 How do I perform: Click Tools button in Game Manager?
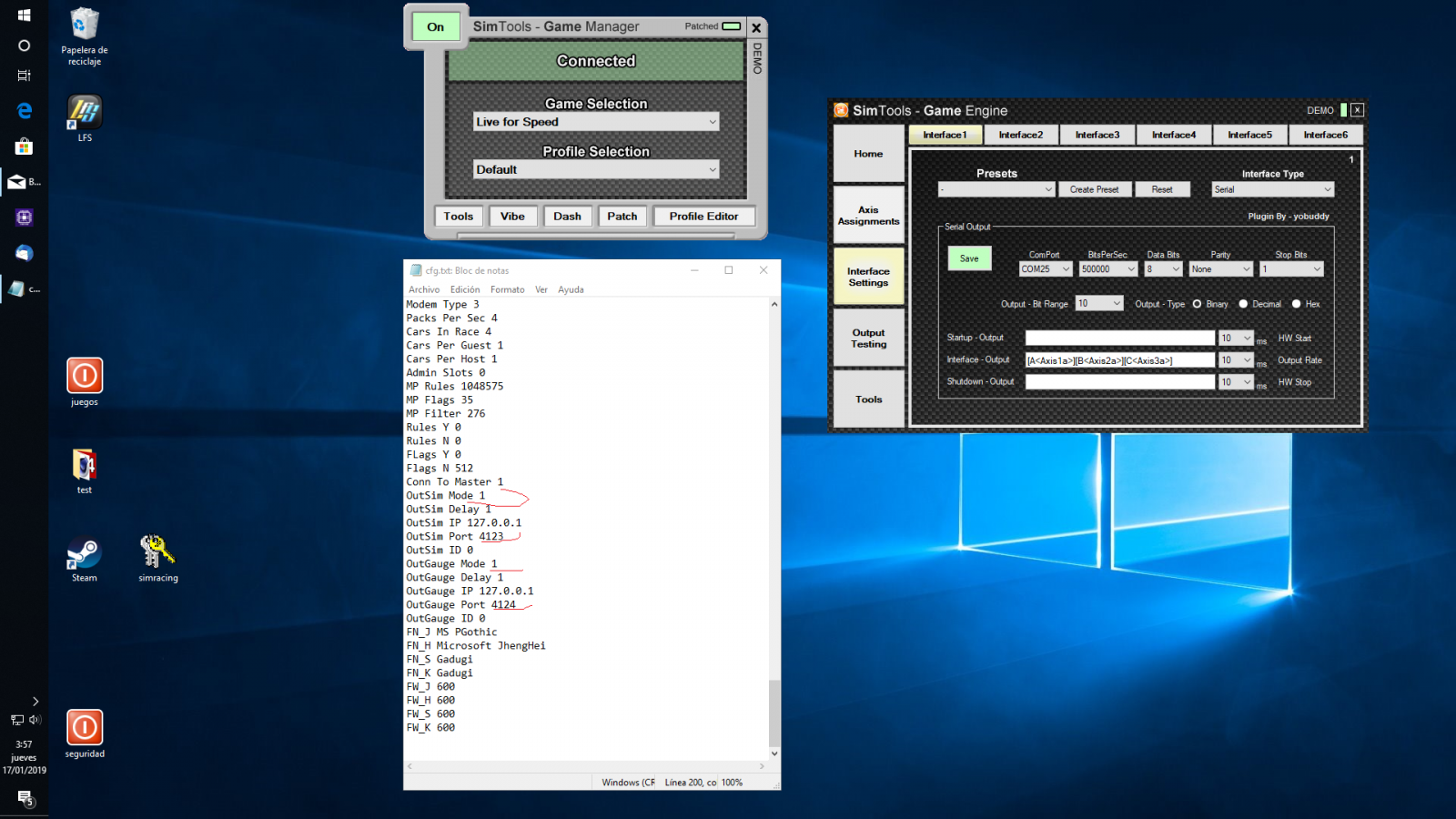tap(458, 216)
